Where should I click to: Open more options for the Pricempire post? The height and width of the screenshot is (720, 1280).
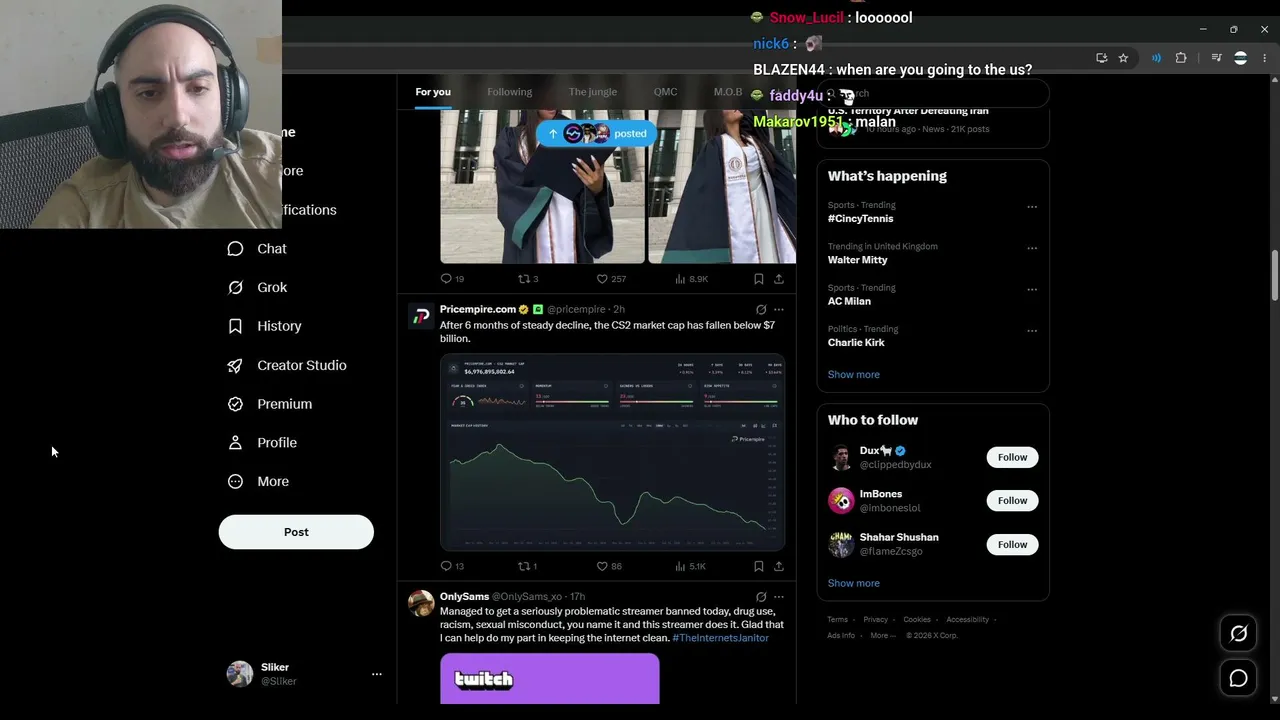779,310
